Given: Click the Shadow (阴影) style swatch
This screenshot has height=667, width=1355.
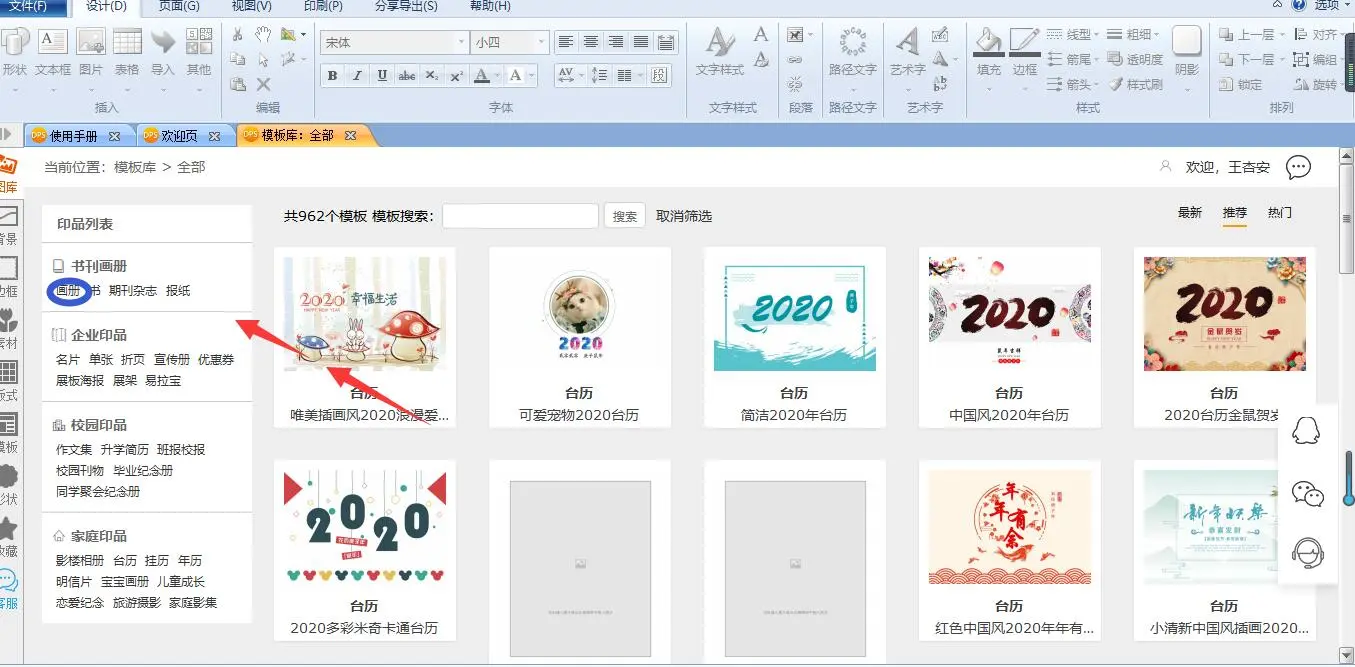Looking at the screenshot, I should [1187, 50].
